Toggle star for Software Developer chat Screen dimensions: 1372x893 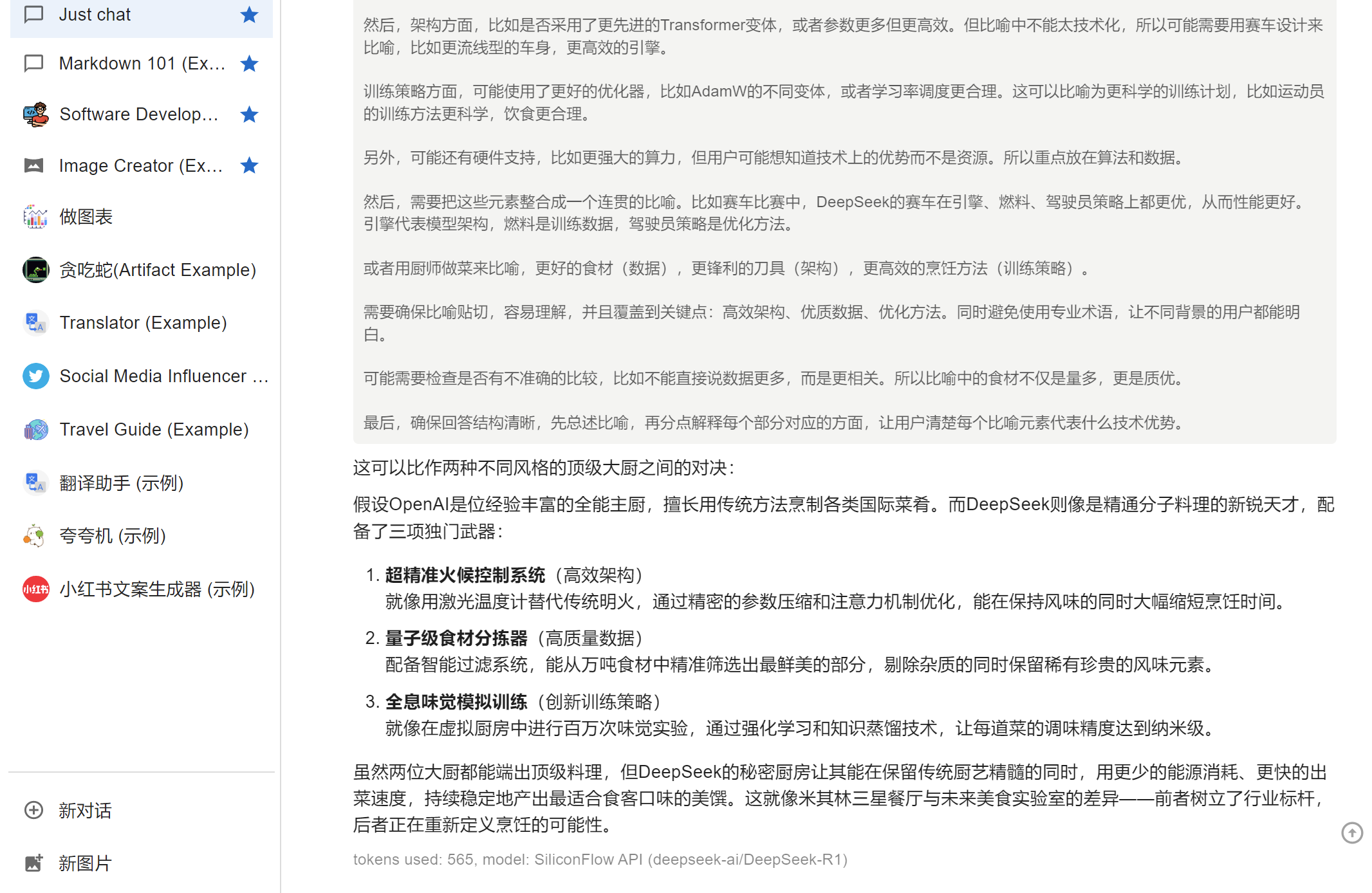click(249, 115)
